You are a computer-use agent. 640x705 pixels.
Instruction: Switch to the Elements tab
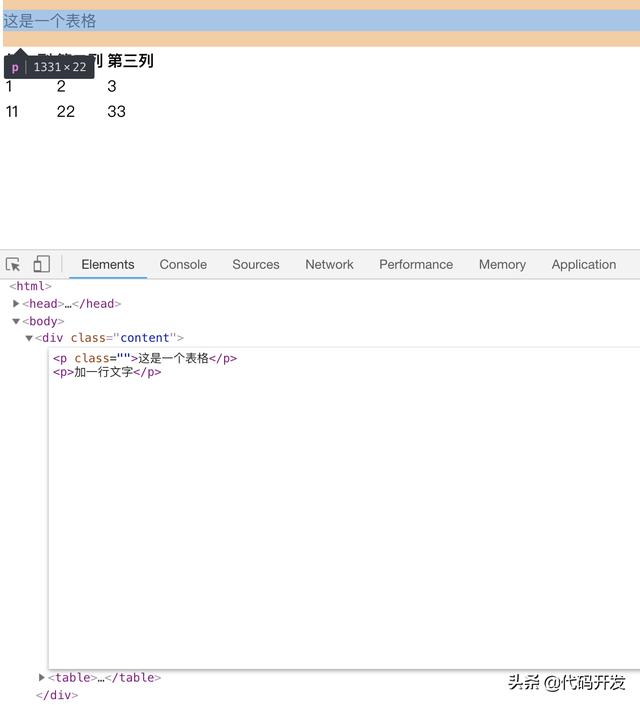108,264
